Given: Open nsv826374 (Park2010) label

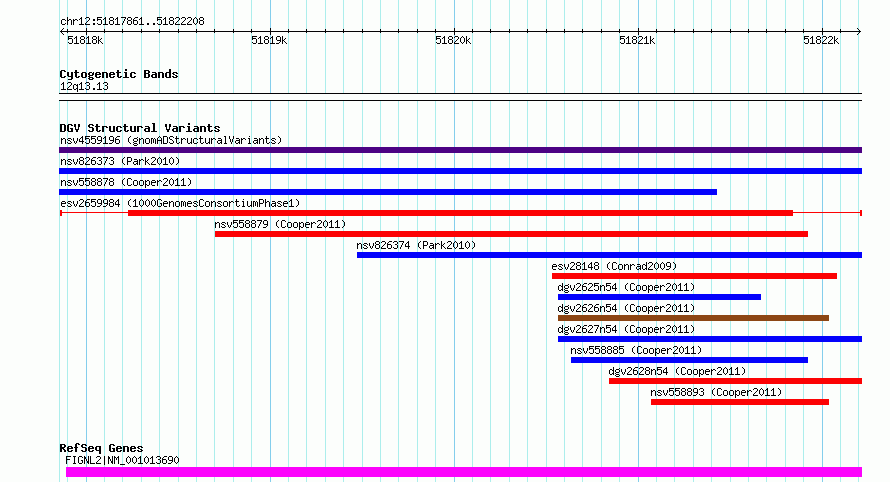Looking at the screenshot, I should pyautogui.click(x=416, y=245).
